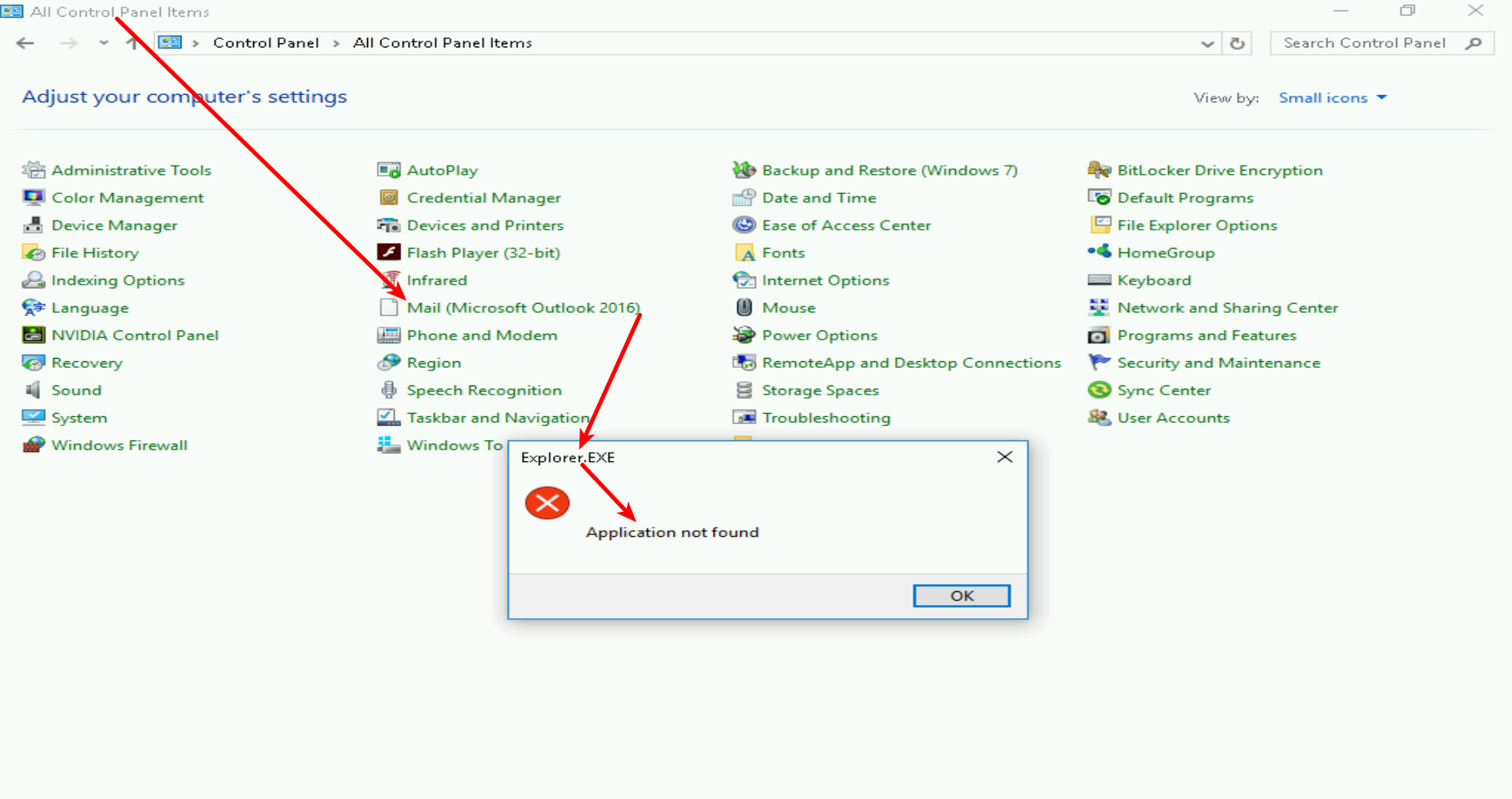Navigate to Control Panel via breadcrumb

pos(266,42)
